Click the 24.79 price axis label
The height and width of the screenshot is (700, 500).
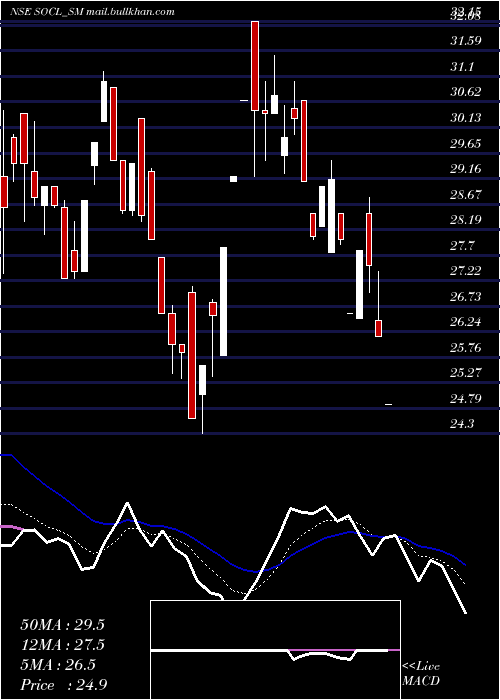[466, 398]
